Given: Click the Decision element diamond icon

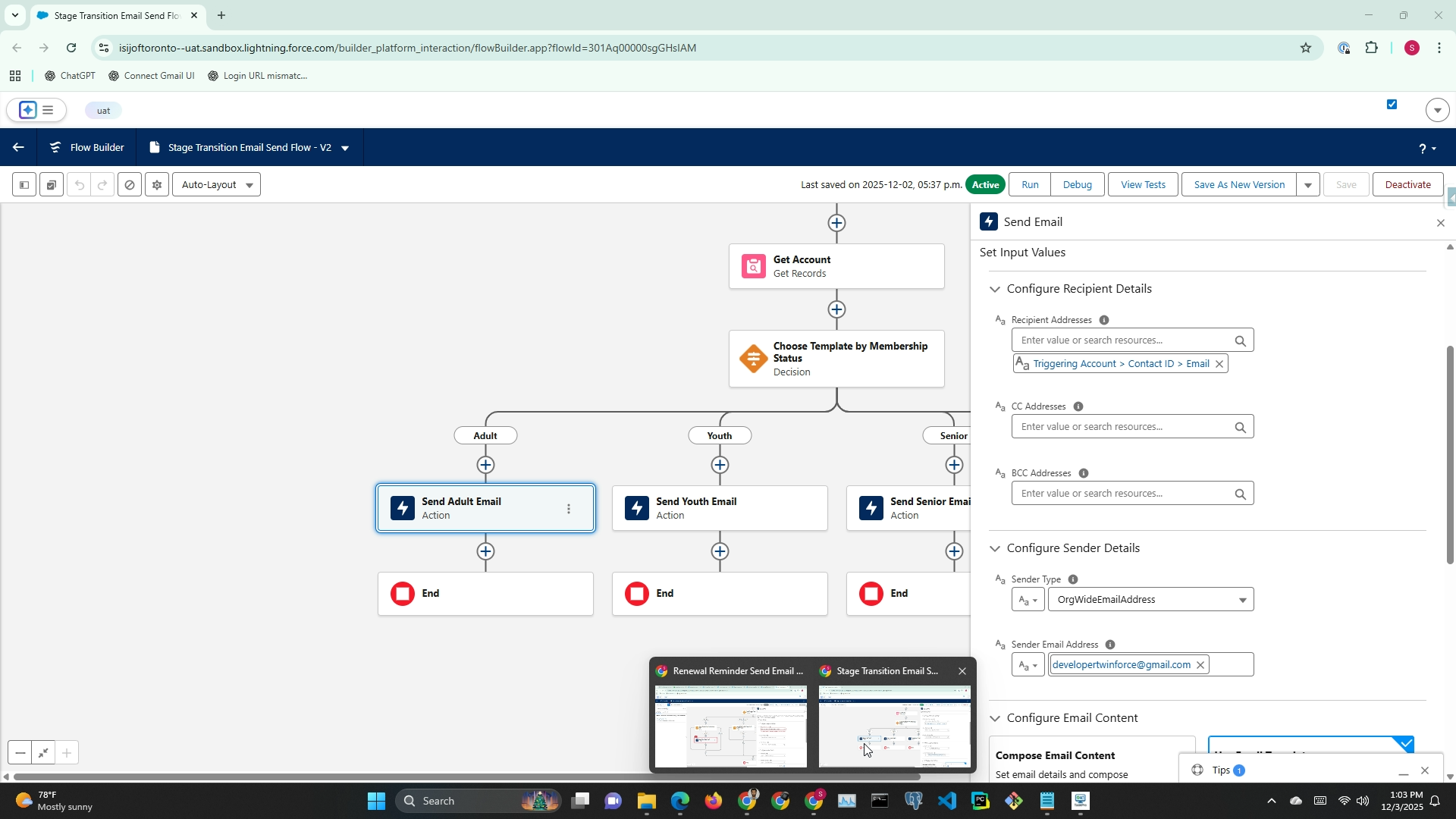Looking at the screenshot, I should point(753,359).
